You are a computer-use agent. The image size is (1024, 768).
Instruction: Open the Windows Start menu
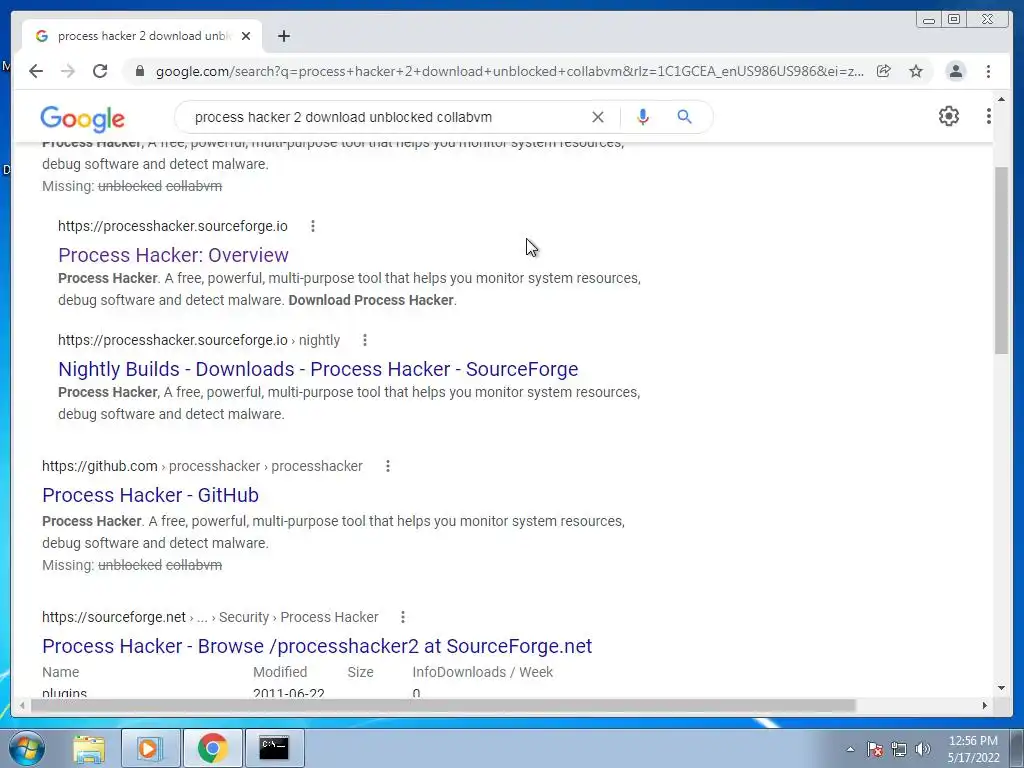(x=27, y=748)
